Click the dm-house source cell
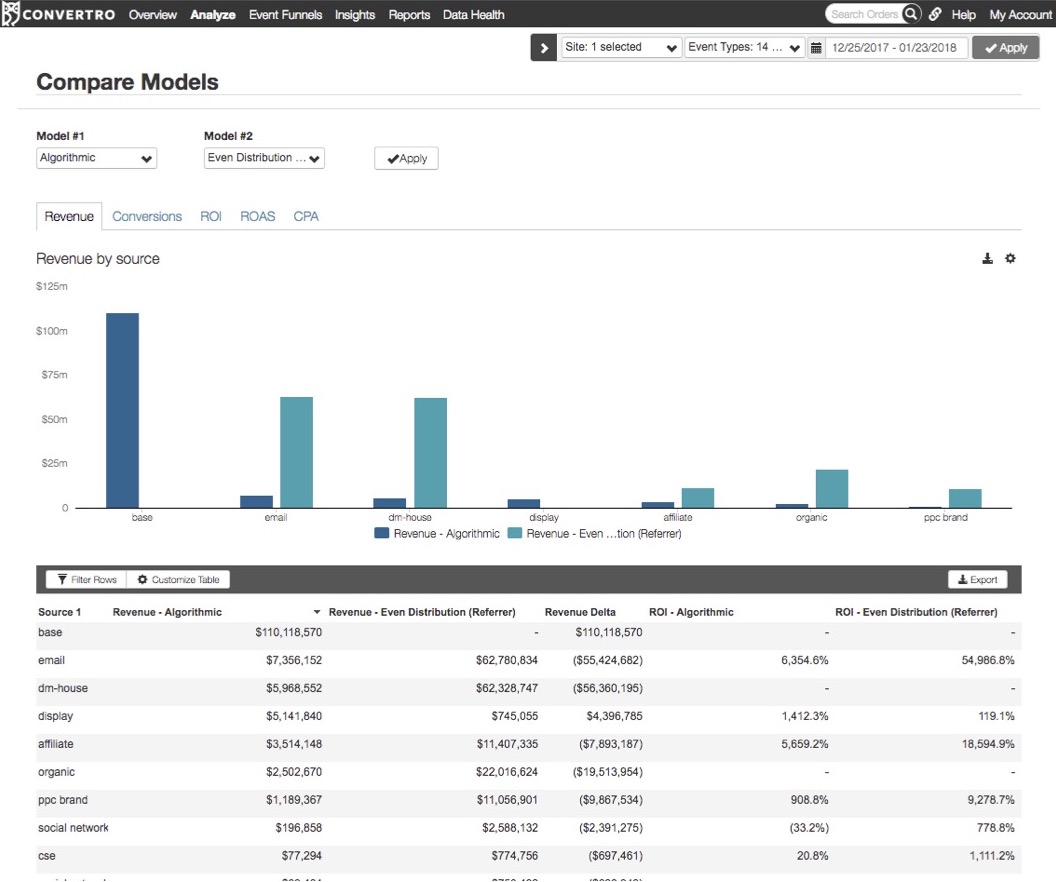Viewport: 1056px width, 882px height. click(63, 688)
